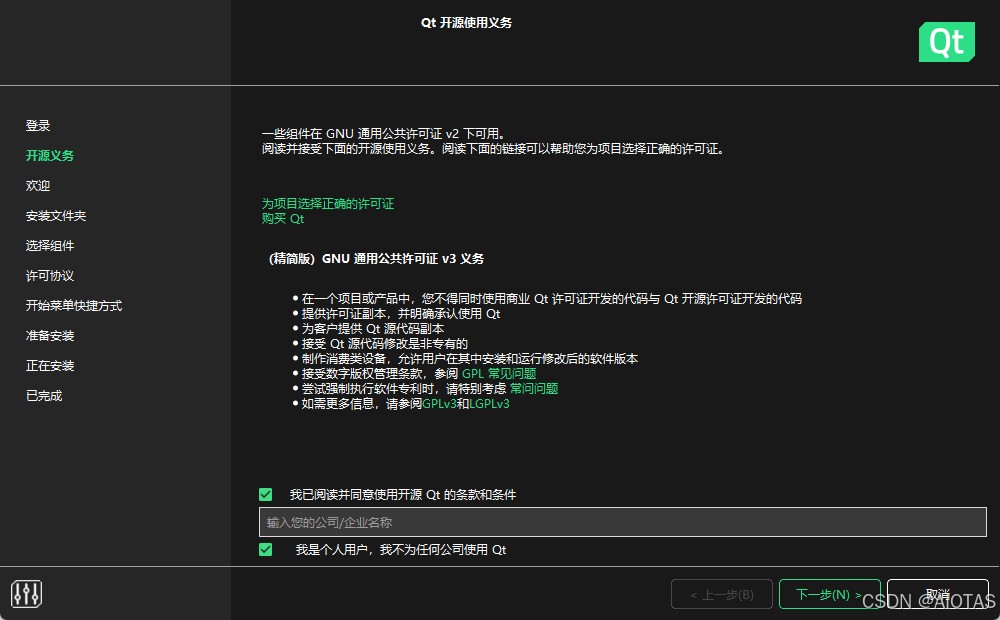Open 为项目选择正确的许可证 link
Image resolution: width=1000 pixels, height=620 pixels.
pos(328,203)
